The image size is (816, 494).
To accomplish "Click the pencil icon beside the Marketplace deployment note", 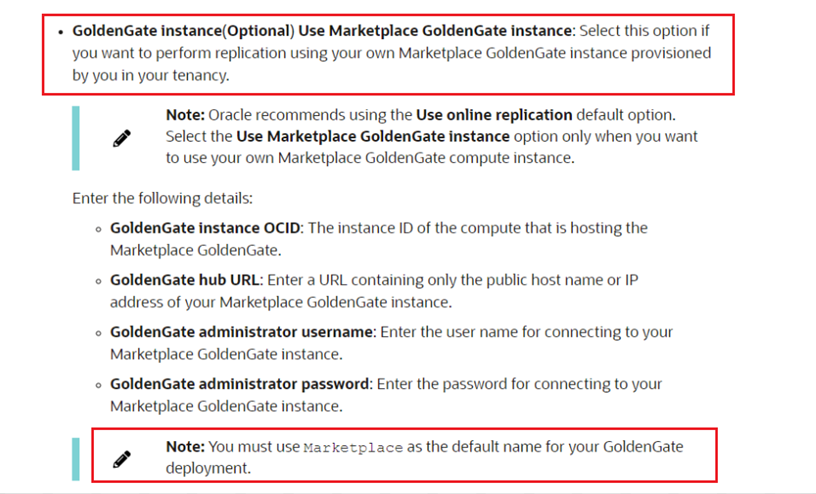I will [121, 459].
